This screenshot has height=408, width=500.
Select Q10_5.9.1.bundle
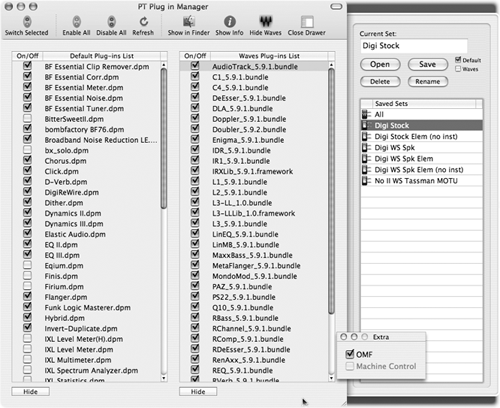[243, 308]
